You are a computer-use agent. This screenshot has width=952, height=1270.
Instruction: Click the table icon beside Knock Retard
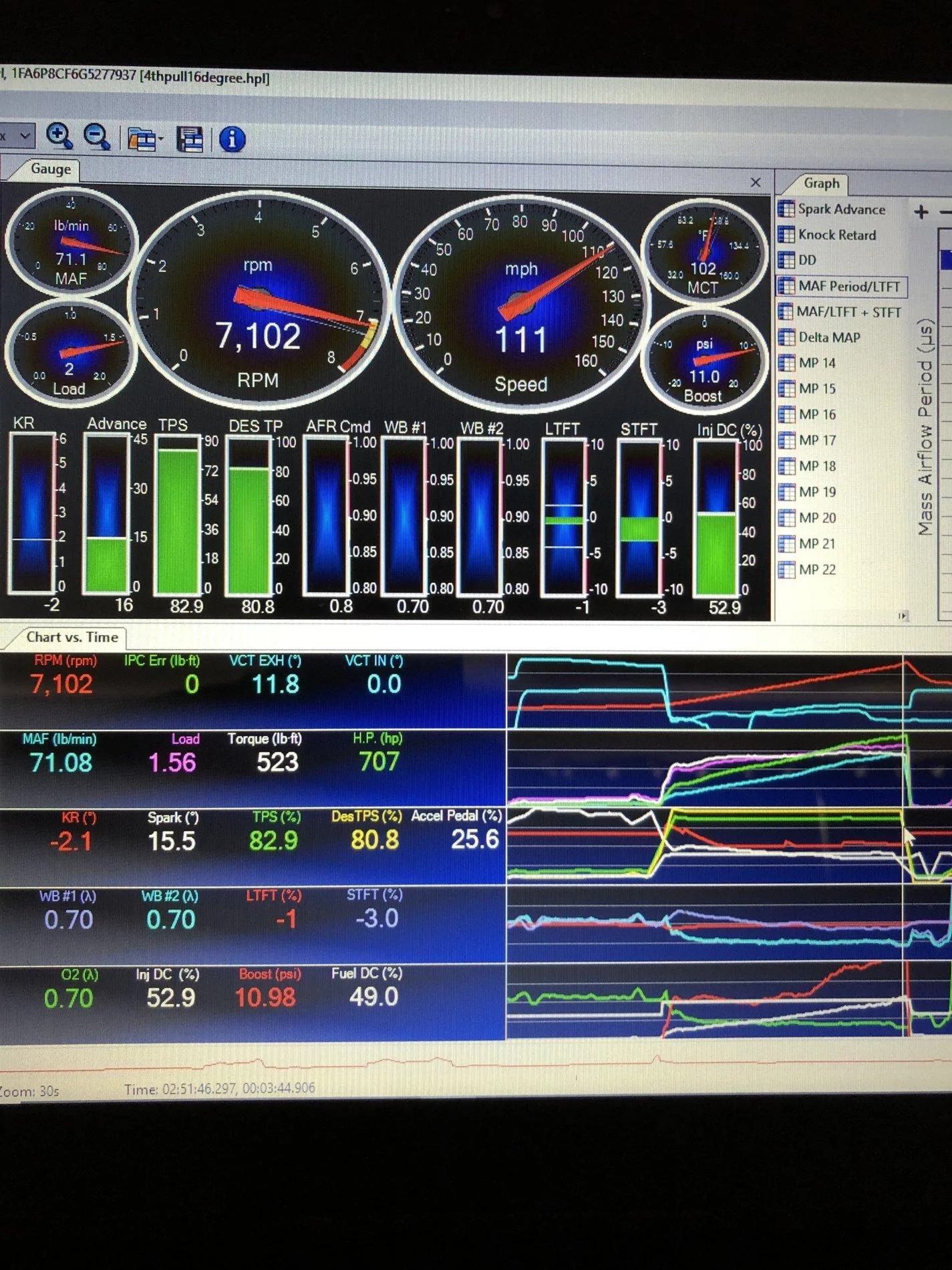coord(786,235)
